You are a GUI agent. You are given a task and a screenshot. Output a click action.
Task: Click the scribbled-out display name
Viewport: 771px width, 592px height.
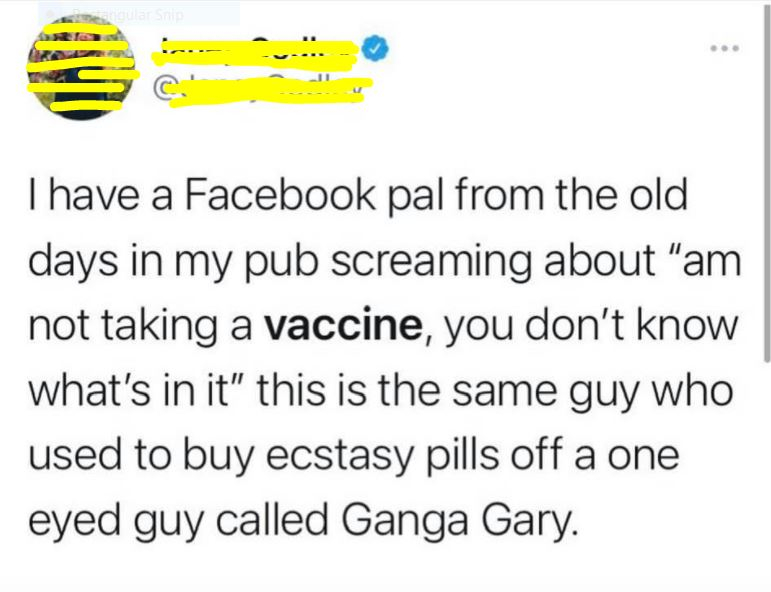point(256,52)
